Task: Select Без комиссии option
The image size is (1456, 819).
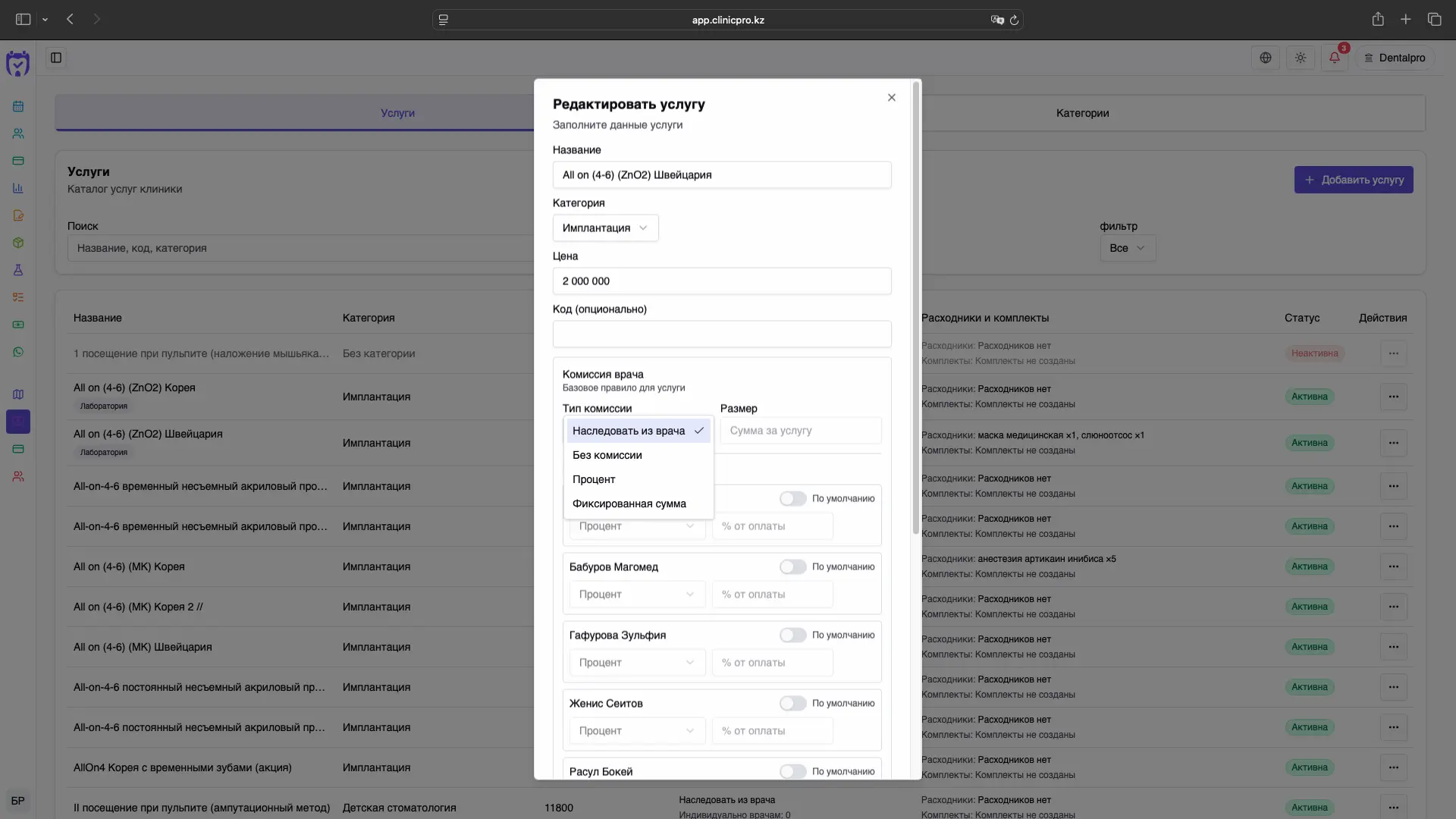Action: 639,455
